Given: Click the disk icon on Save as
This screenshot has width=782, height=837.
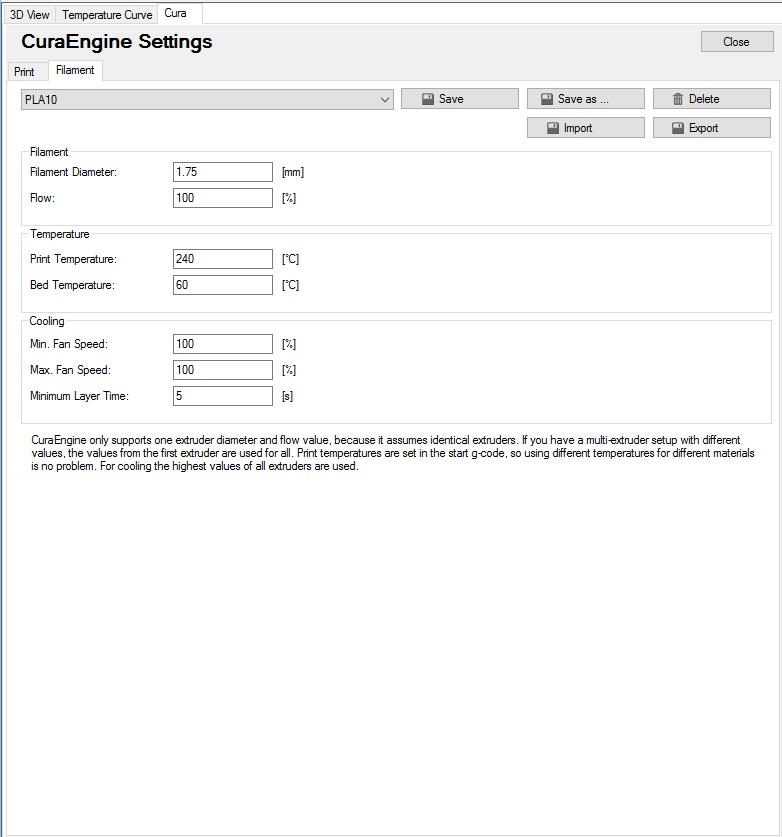Looking at the screenshot, I should tap(547, 99).
